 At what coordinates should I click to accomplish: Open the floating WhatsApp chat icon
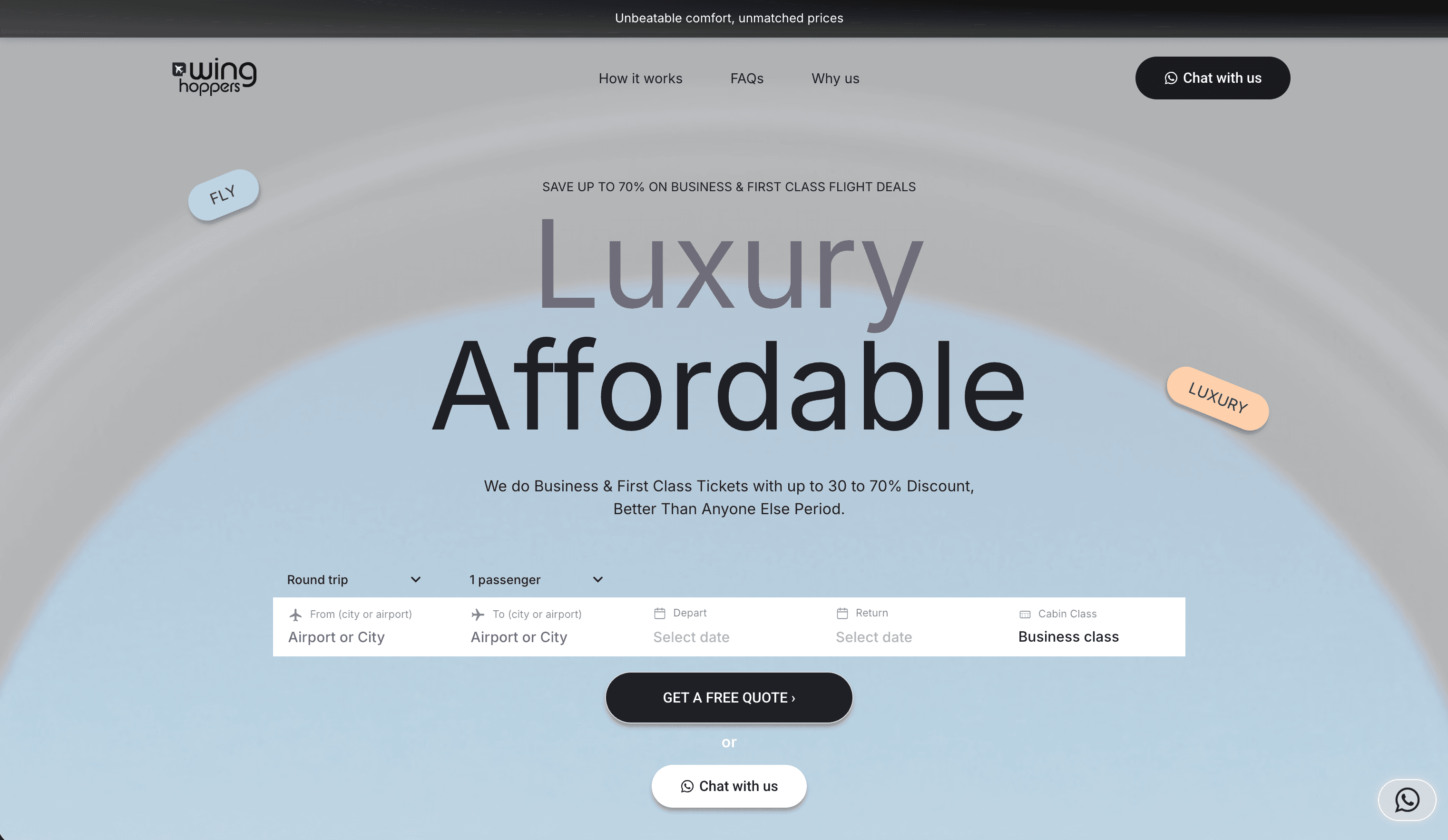tap(1407, 800)
